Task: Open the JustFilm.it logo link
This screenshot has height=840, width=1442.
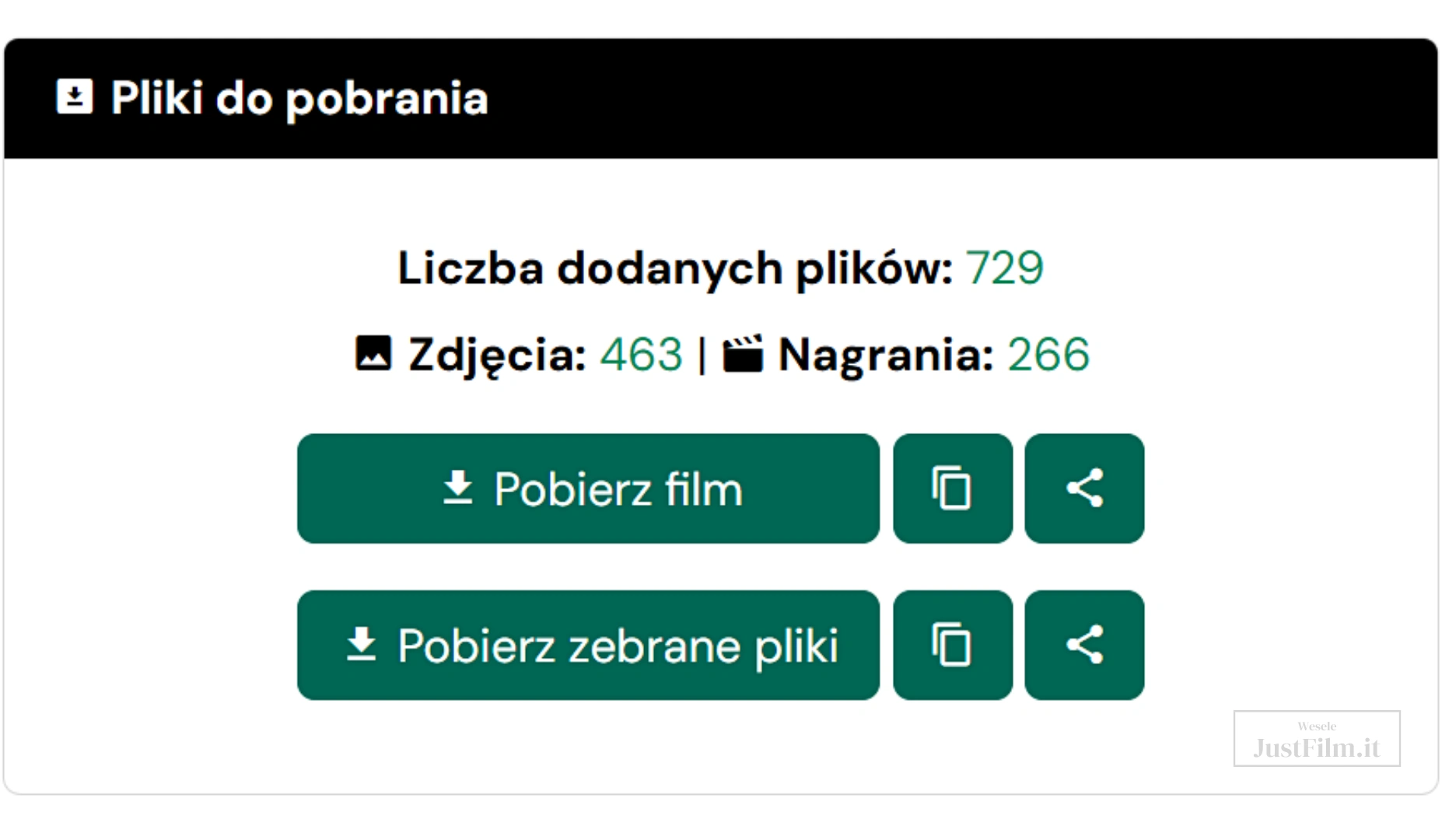Action: (x=1317, y=738)
